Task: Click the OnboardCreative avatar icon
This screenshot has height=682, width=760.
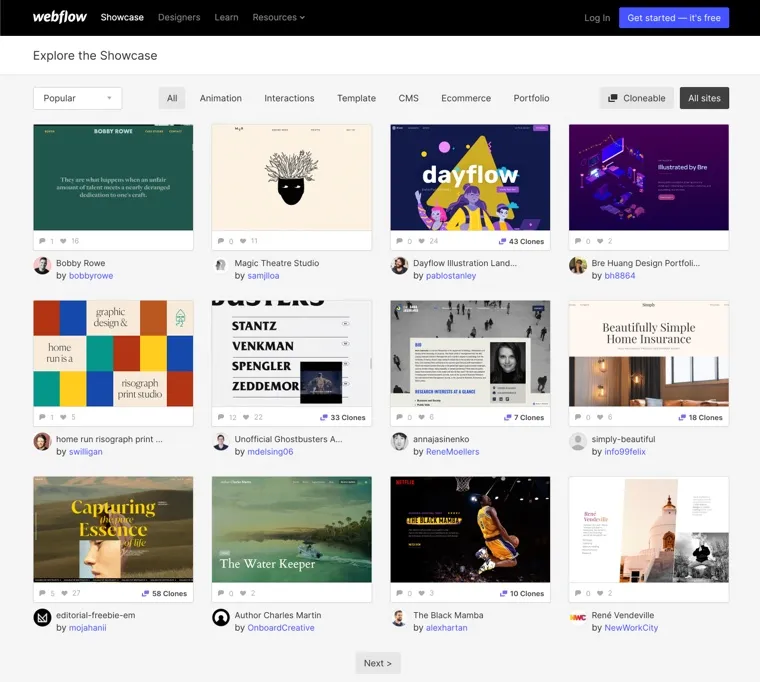Action: [221, 618]
